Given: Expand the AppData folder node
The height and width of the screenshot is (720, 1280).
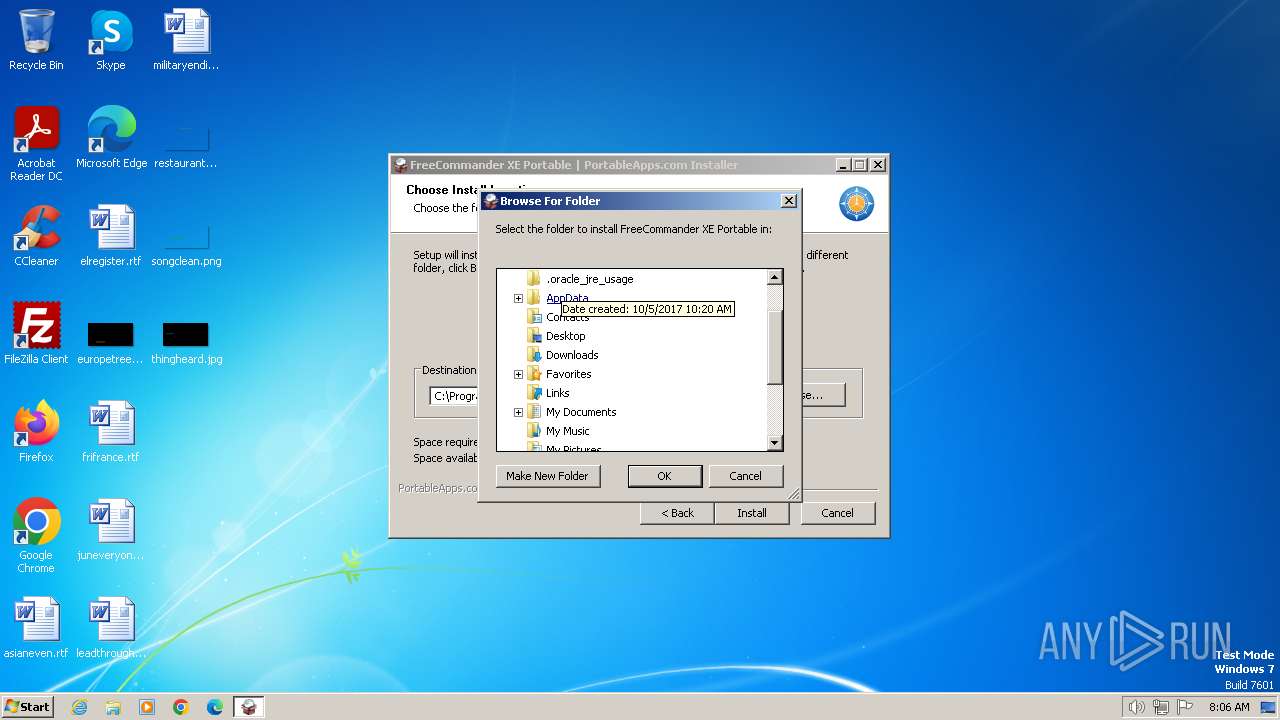Looking at the screenshot, I should click(x=518, y=298).
